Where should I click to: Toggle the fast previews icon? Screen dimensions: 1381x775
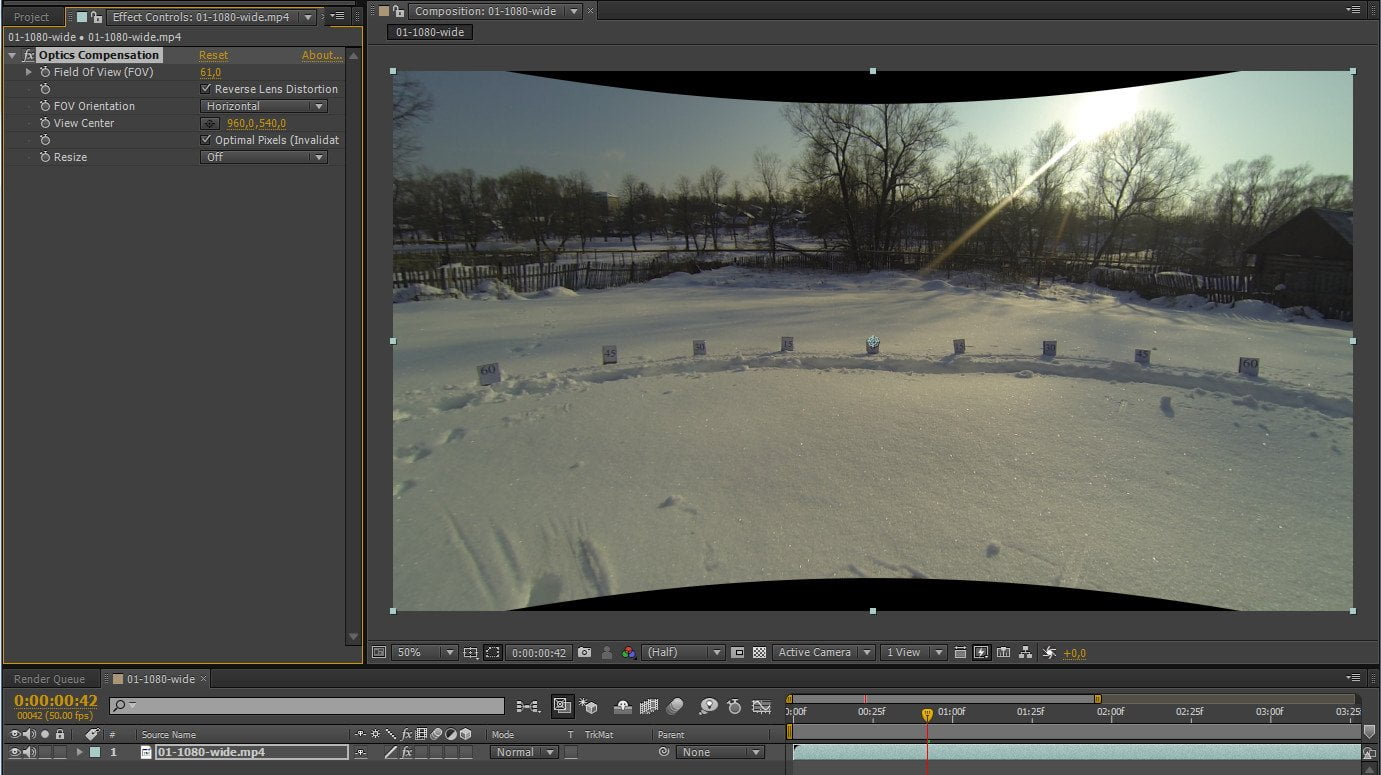click(x=981, y=652)
